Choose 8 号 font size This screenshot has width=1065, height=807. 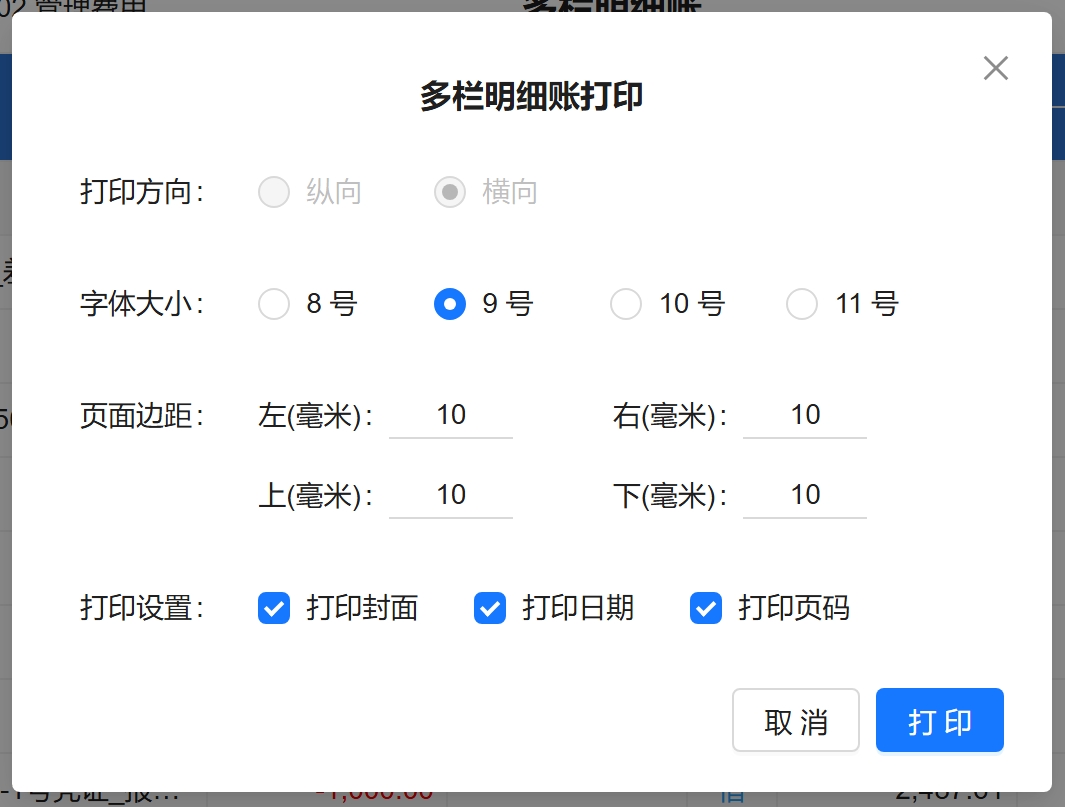274,304
